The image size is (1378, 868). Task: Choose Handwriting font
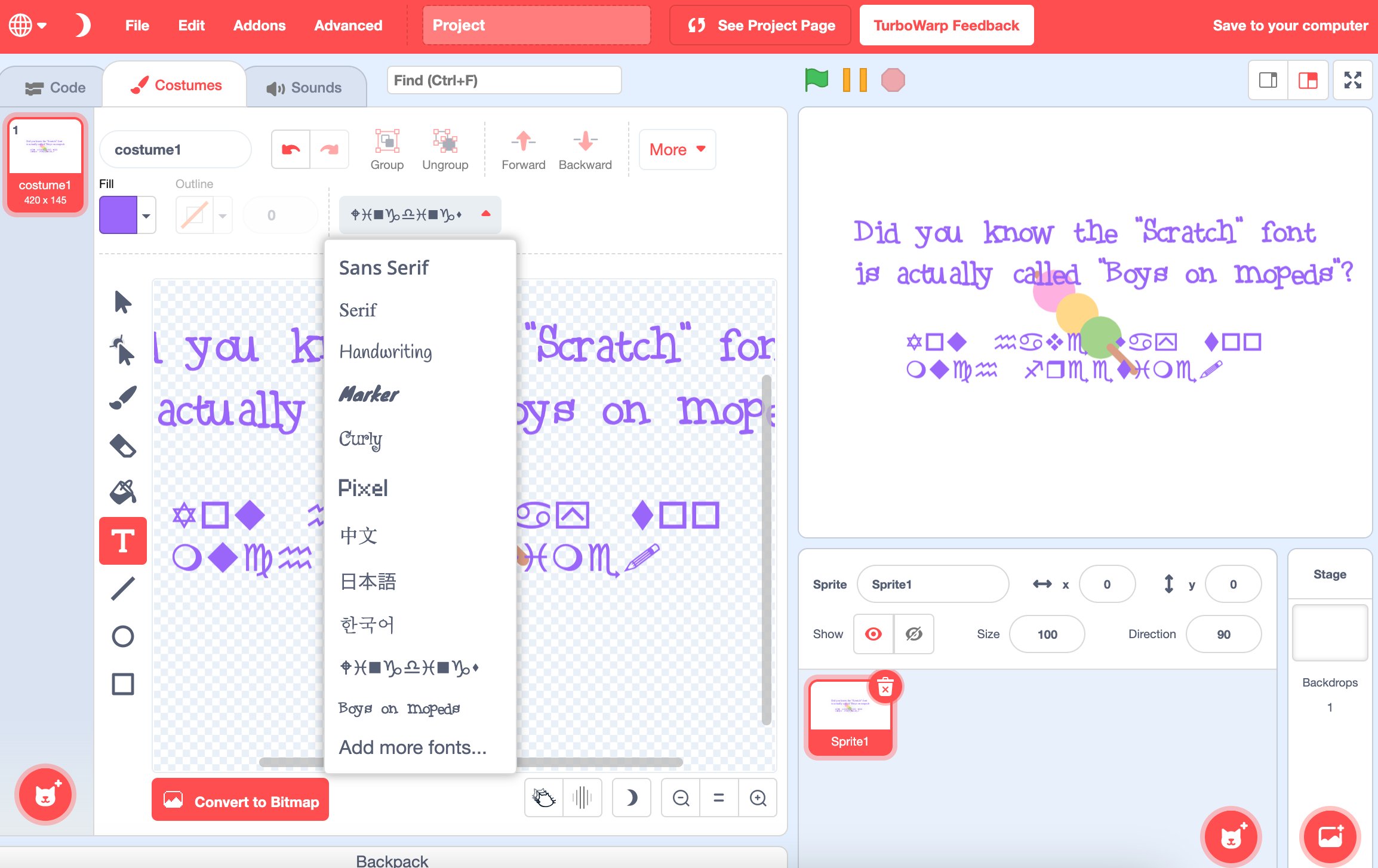tap(386, 352)
